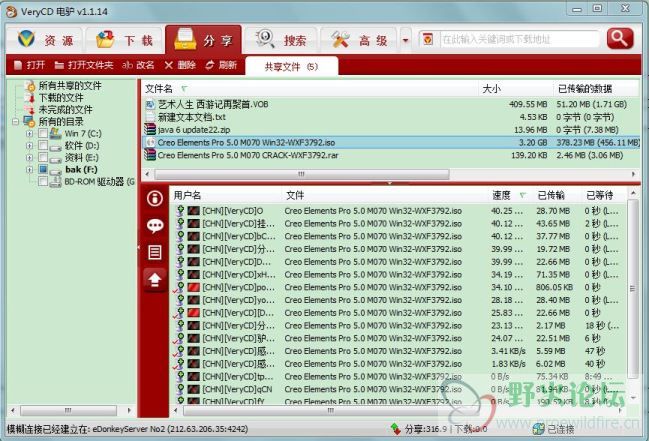Click the java 6 update22.zip archive icon

149,130
